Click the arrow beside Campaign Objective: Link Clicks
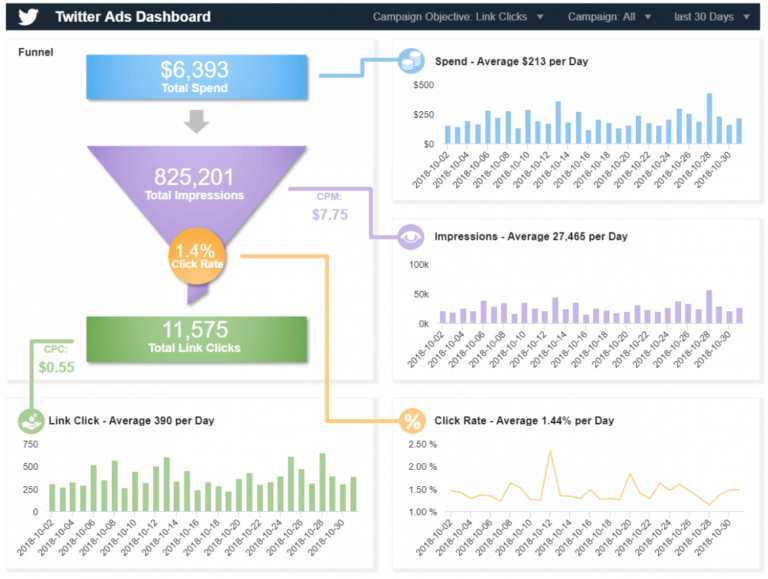The height and width of the screenshot is (579, 768). [540, 17]
